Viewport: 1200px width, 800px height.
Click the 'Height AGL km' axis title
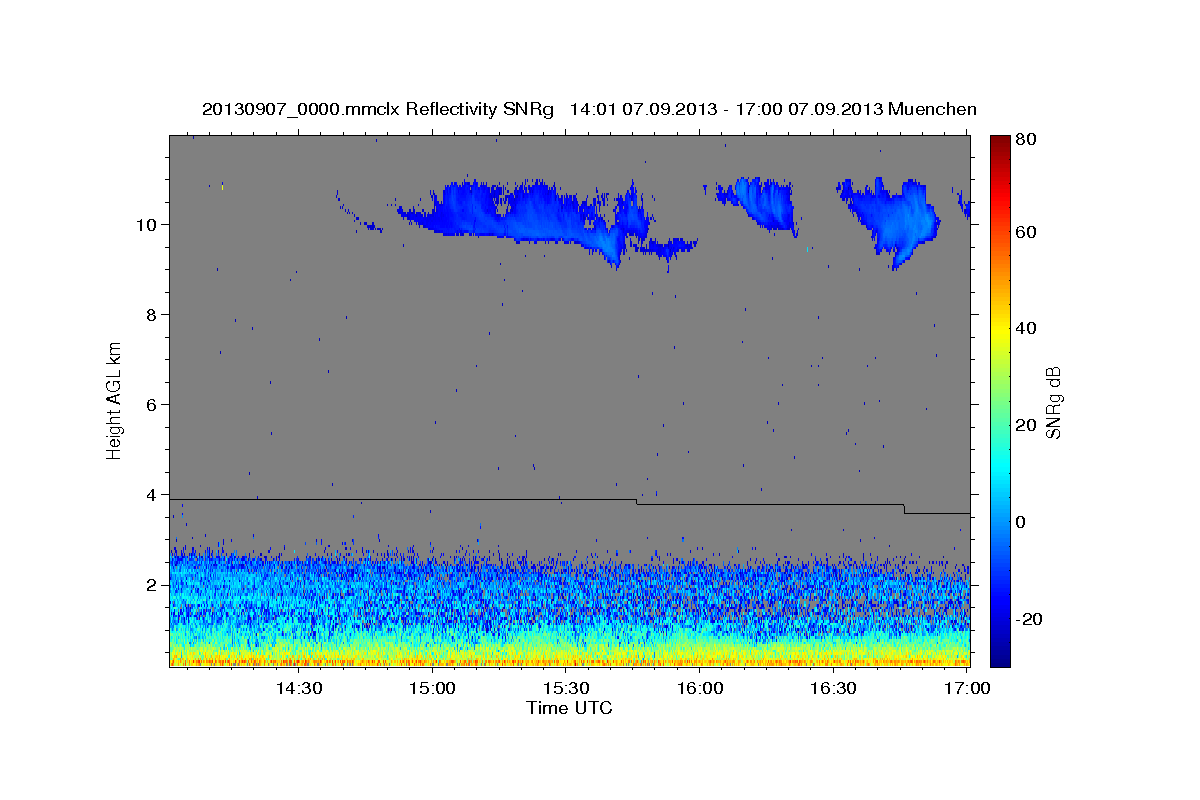(114, 400)
